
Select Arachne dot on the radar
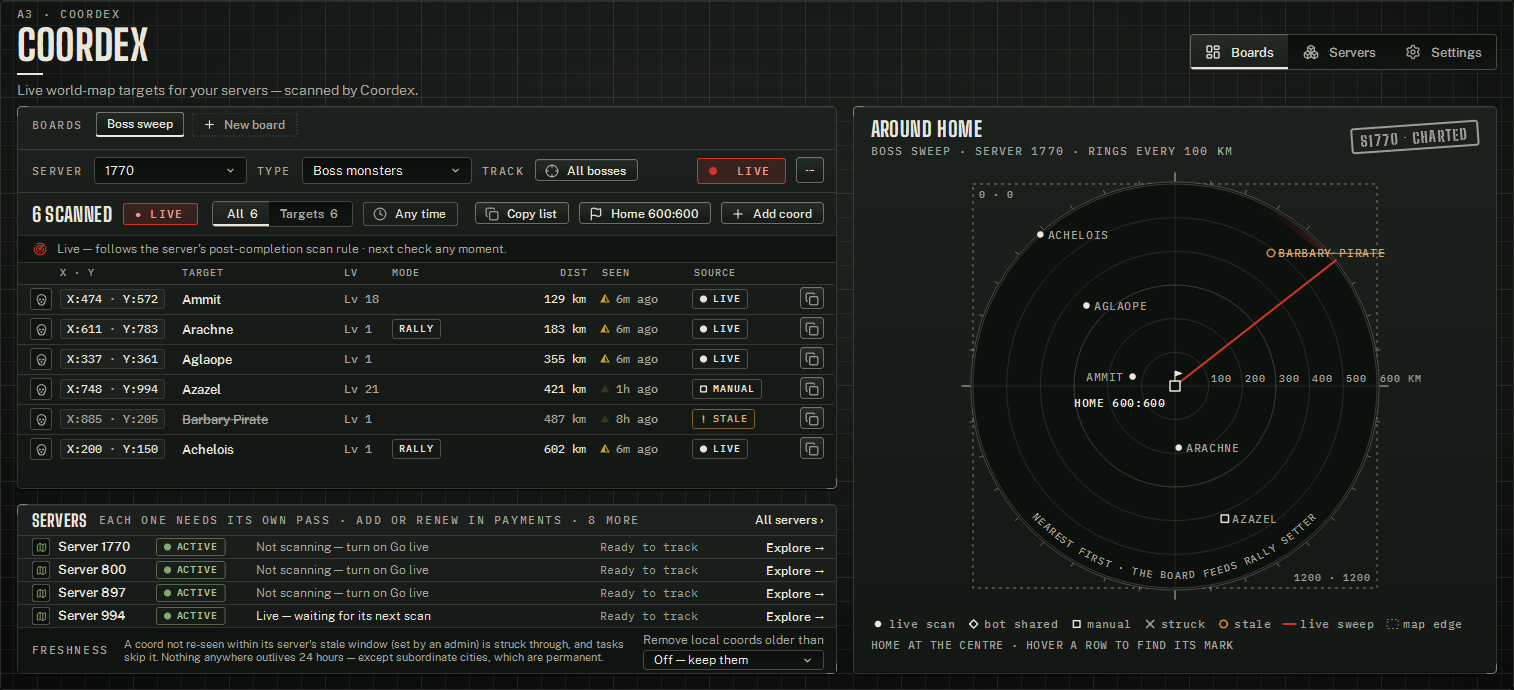click(1179, 448)
